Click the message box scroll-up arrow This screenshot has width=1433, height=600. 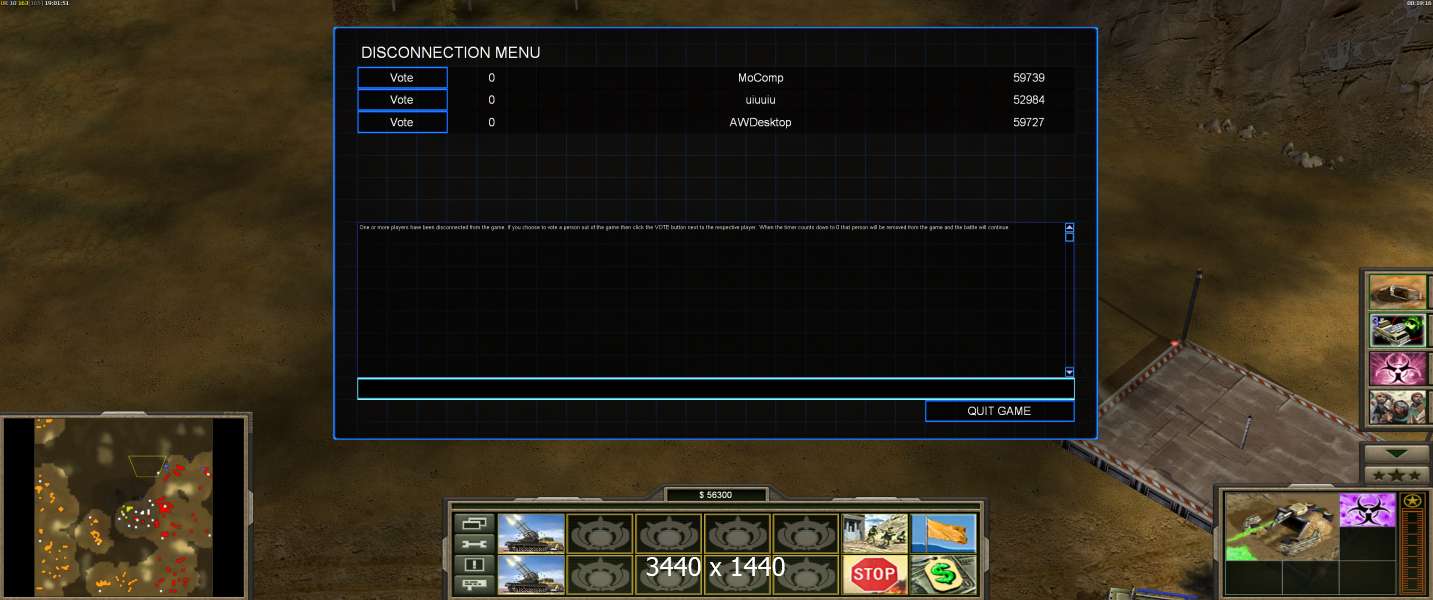pyautogui.click(x=1069, y=227)
